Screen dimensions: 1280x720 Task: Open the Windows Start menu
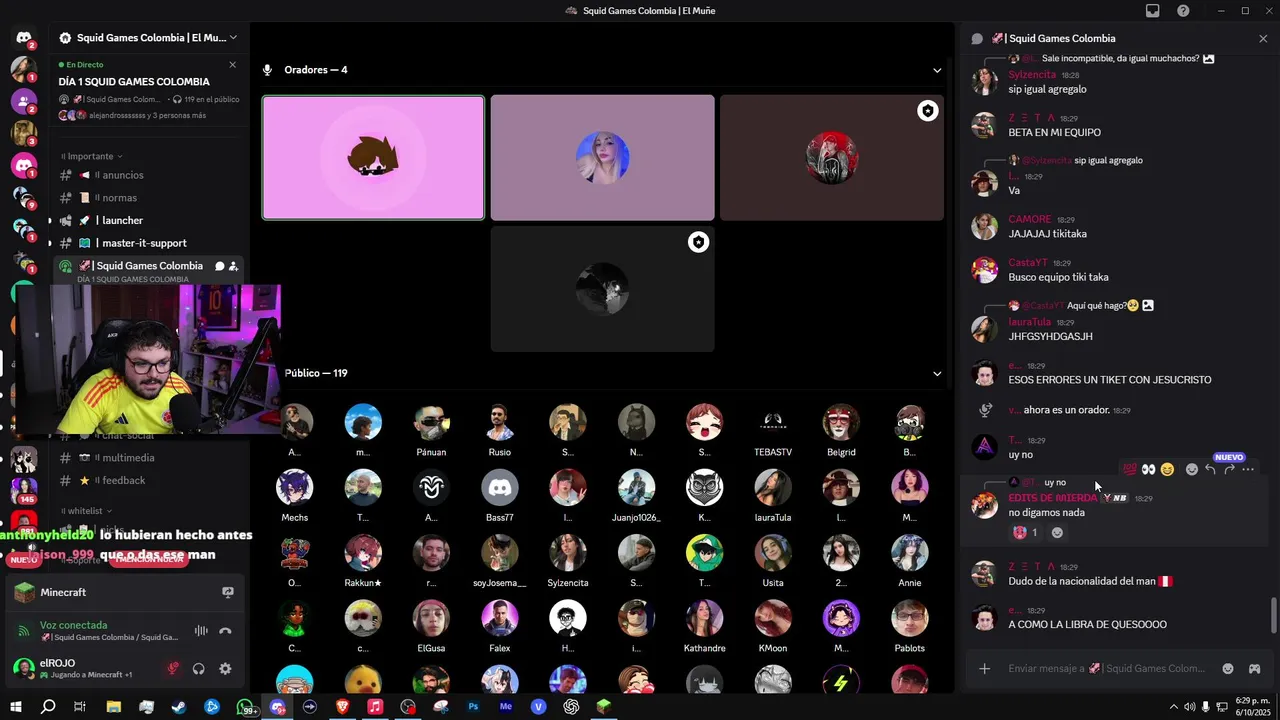[16, 706]
